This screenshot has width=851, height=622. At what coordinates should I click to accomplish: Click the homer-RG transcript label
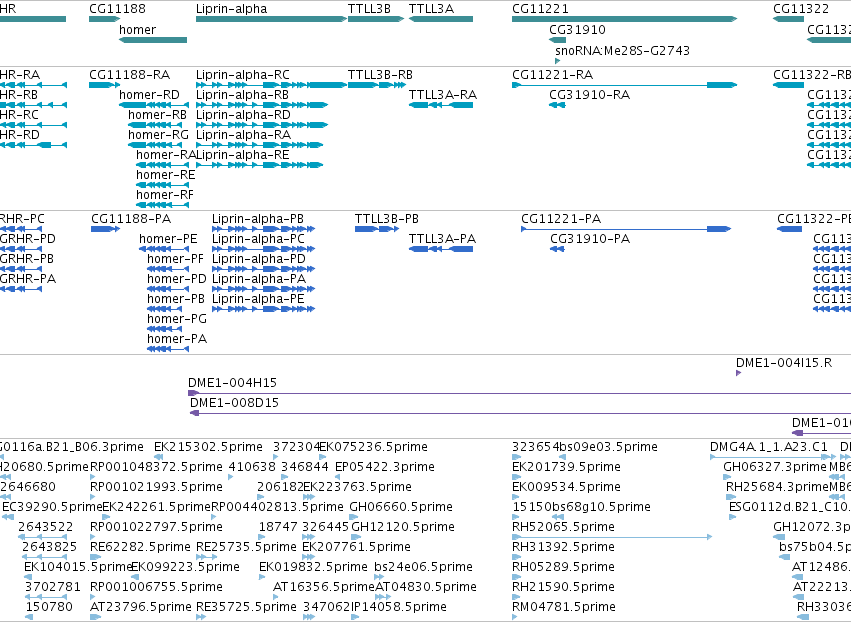coord(158,135)
